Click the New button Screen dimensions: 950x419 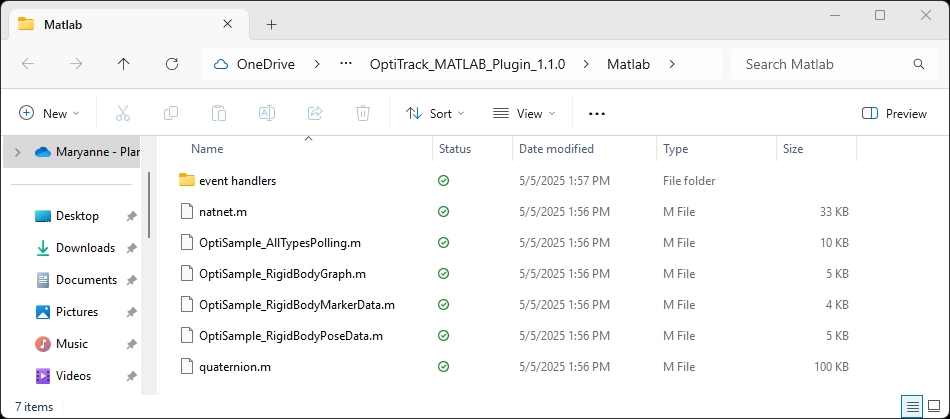tap(49, 114)
